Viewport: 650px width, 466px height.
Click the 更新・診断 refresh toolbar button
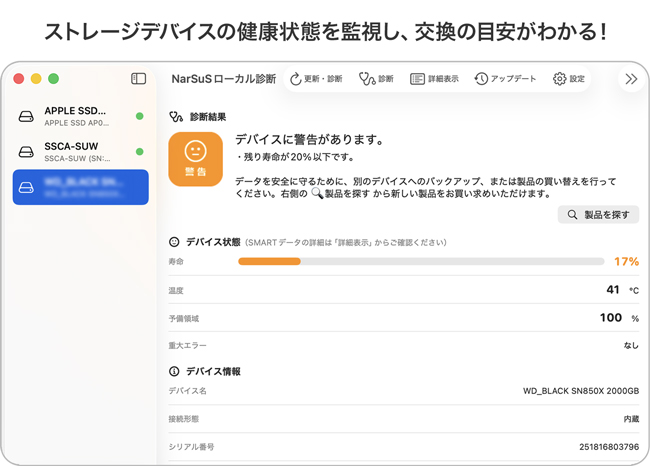(x=316, y=79)
